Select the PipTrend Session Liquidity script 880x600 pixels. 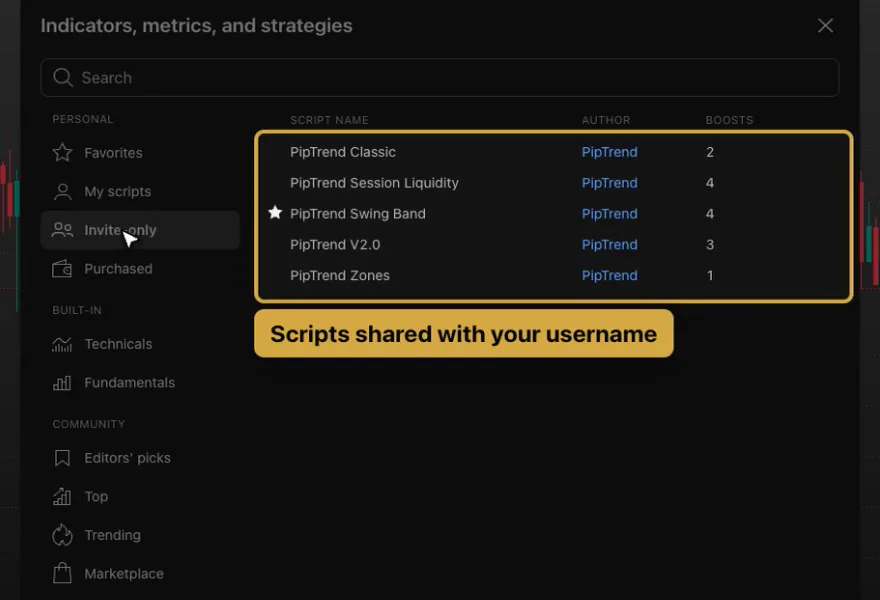[x=553, y=183]
